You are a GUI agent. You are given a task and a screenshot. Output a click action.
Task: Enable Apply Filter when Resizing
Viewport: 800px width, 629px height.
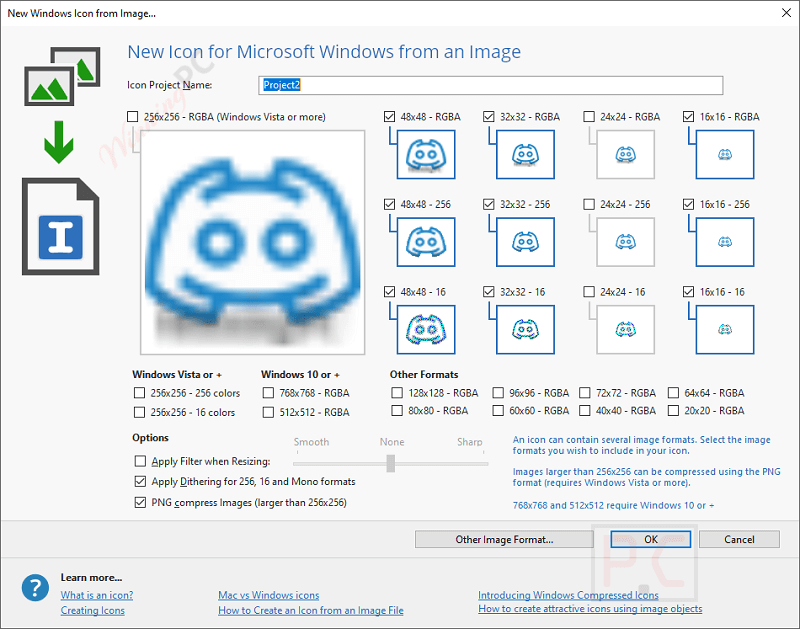pyautogui.click(x=140, y=461)
